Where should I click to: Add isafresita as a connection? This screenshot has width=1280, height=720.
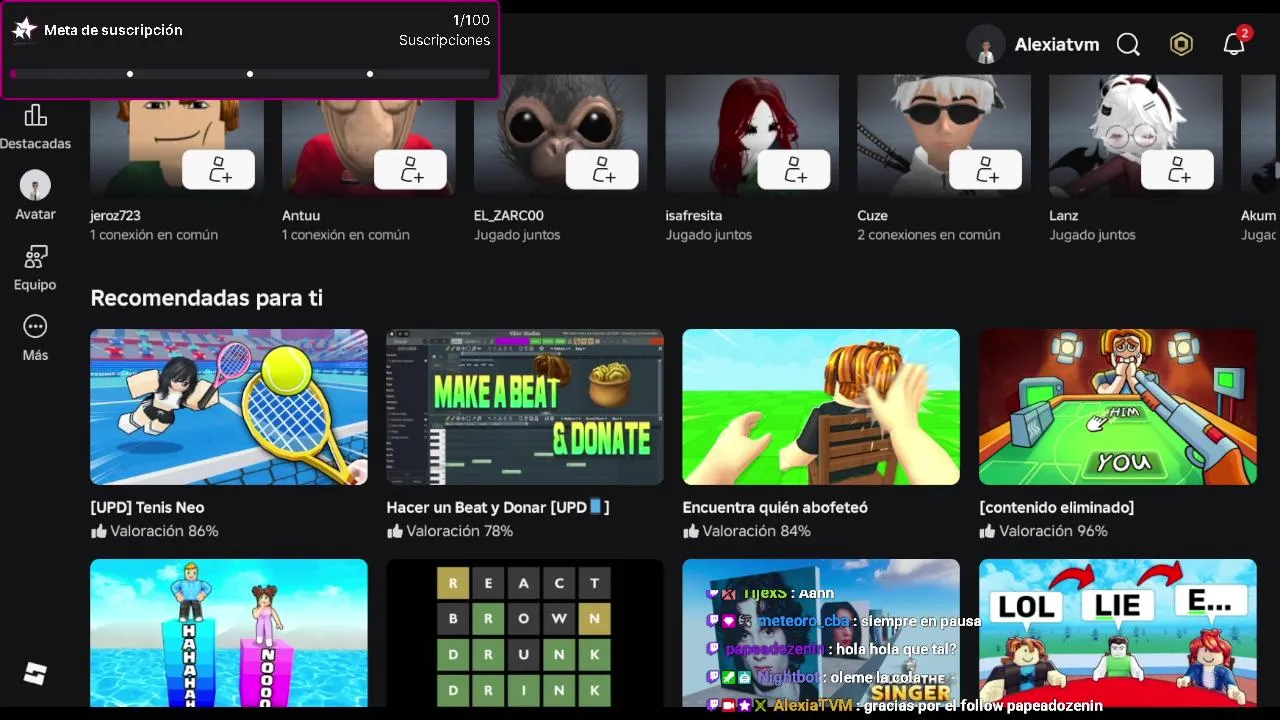click(x=794, y=170)
